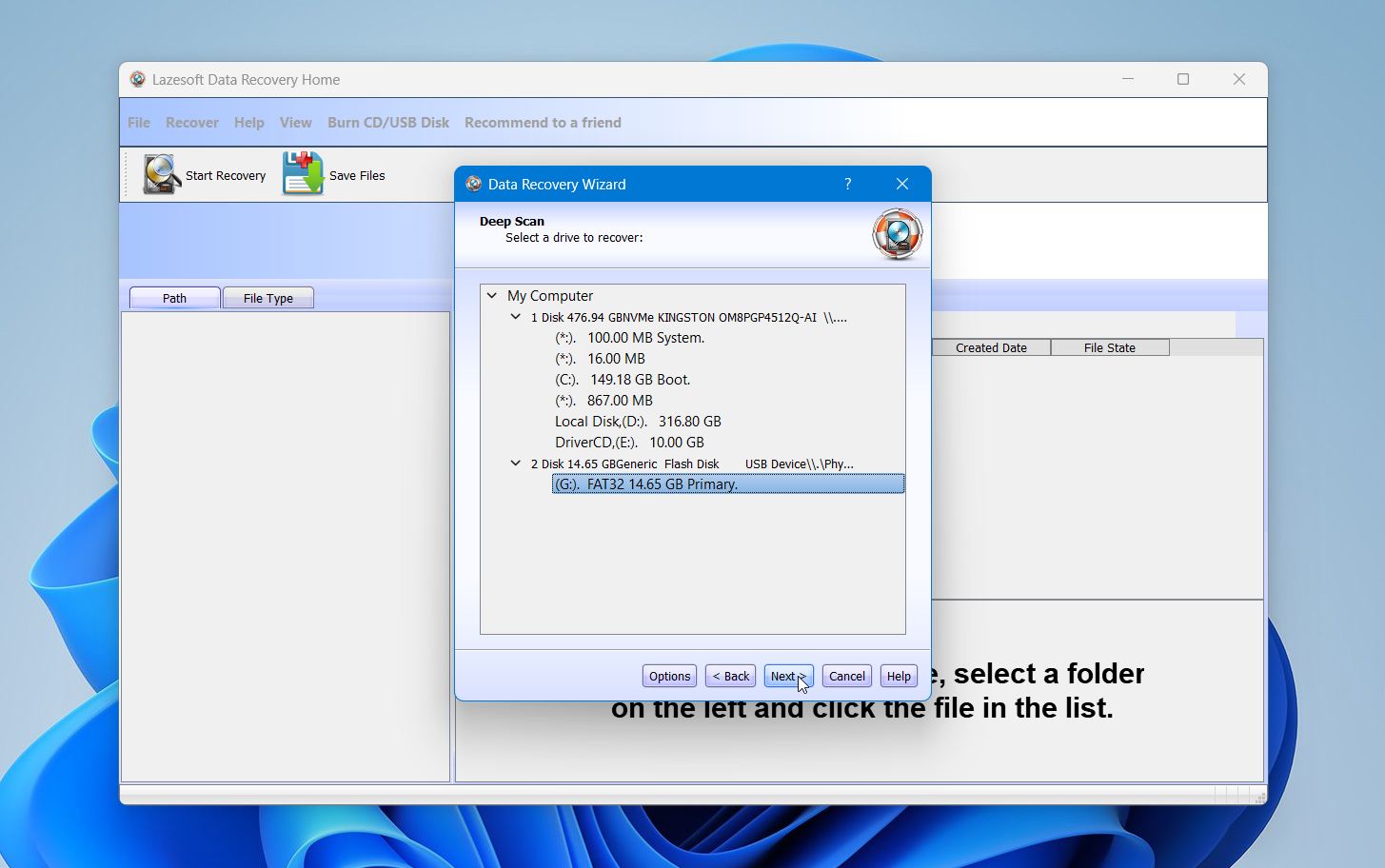Click the Created Date column header
The image size is (1385, 868).
pos(991,347)
